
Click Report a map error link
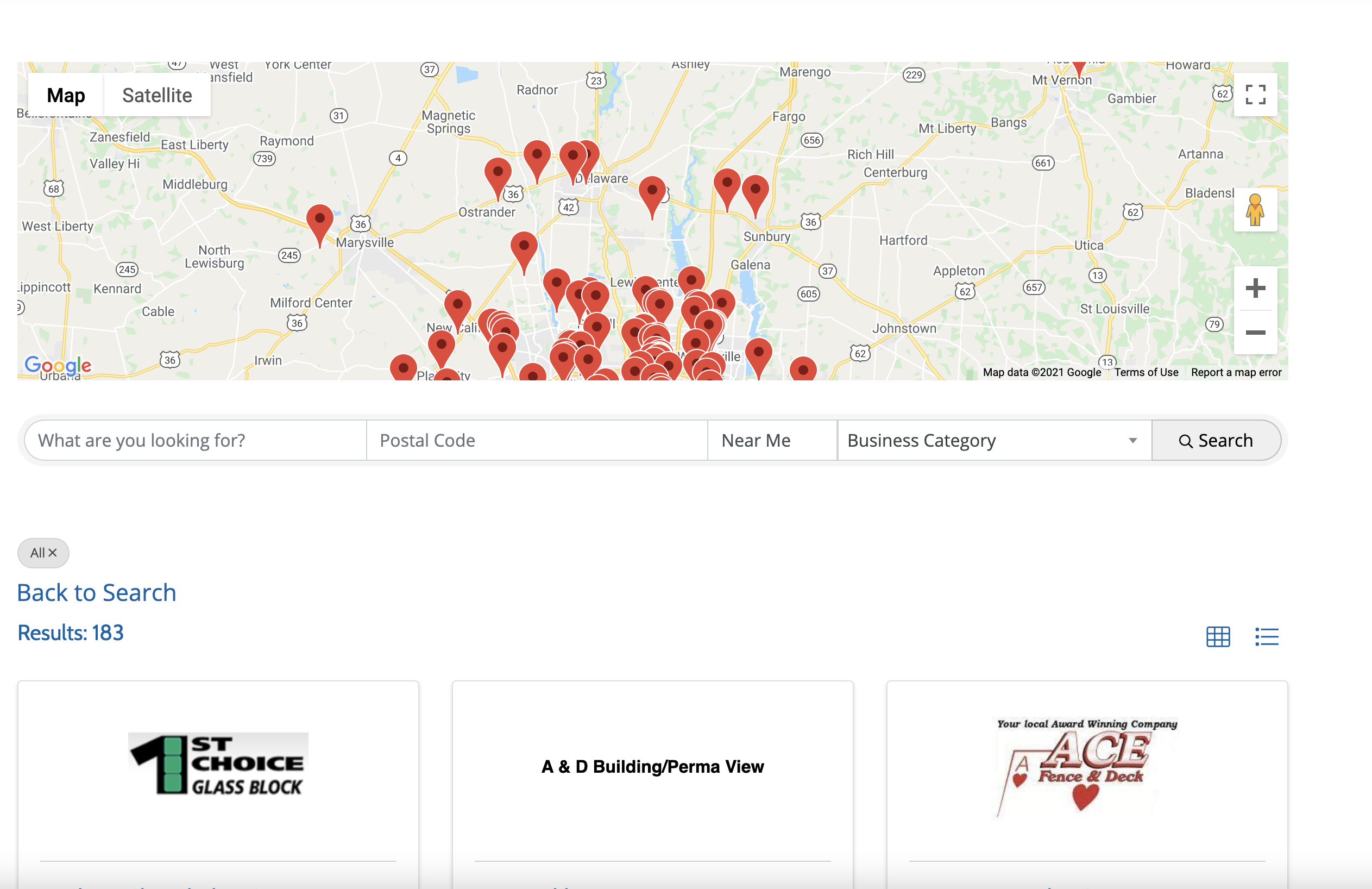click(x=1236, y=372)
